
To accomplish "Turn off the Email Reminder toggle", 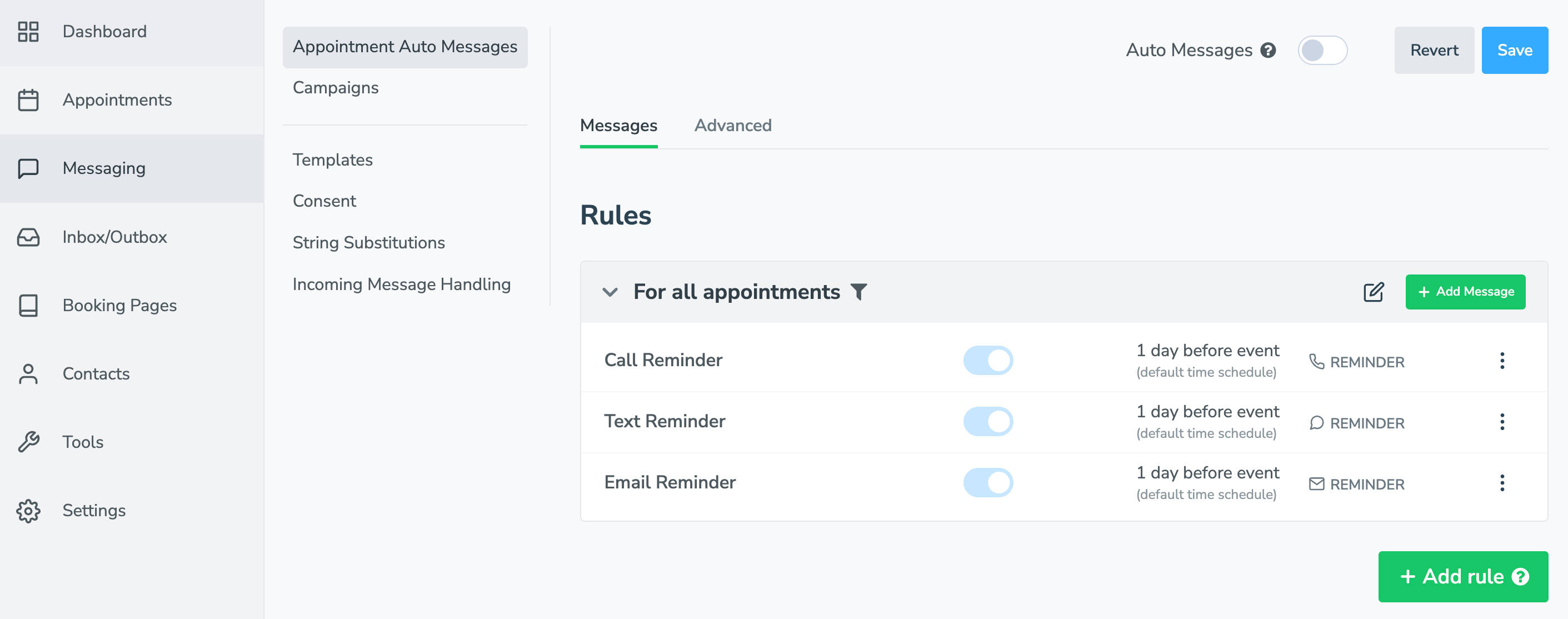I will pyautogui.click(x=988, y=482).
